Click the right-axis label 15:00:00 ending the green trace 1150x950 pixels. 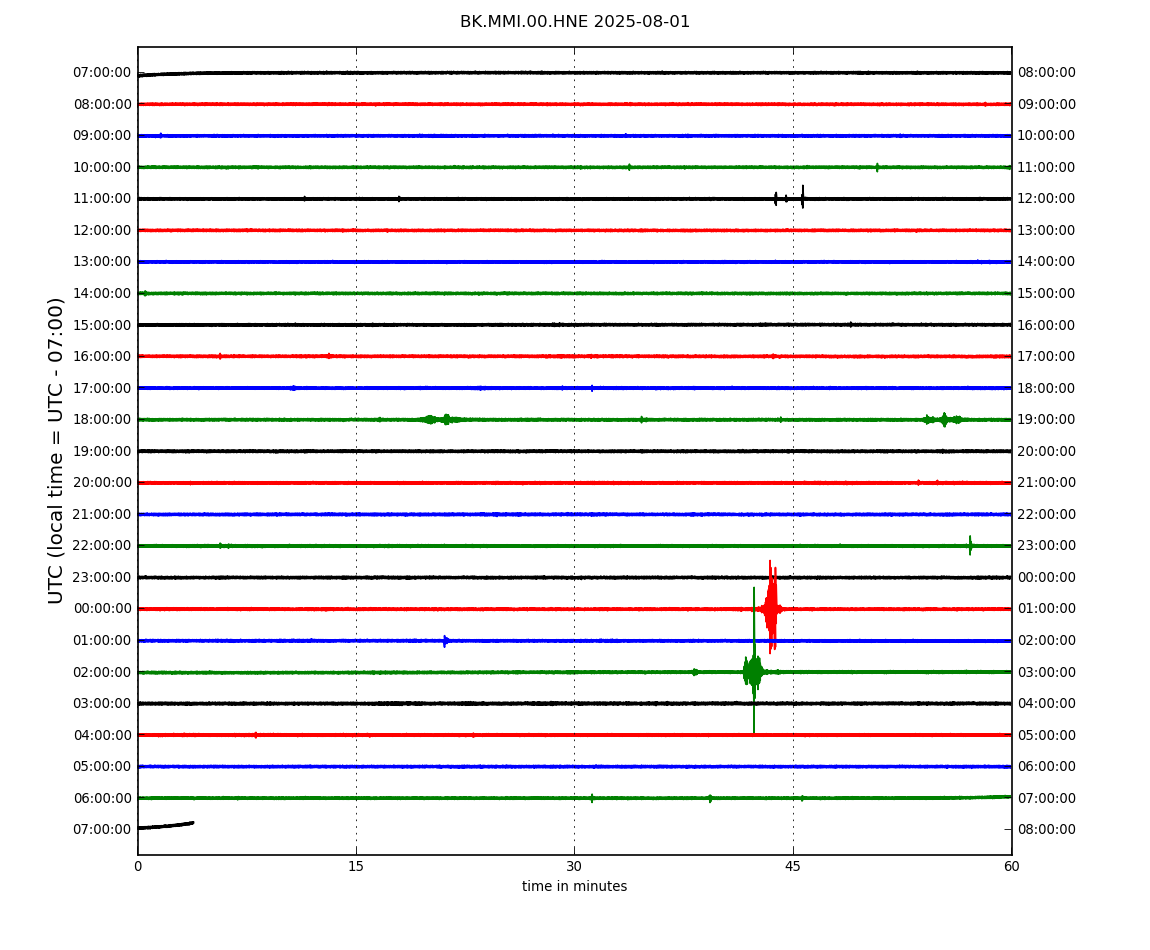click(1047, 293)
